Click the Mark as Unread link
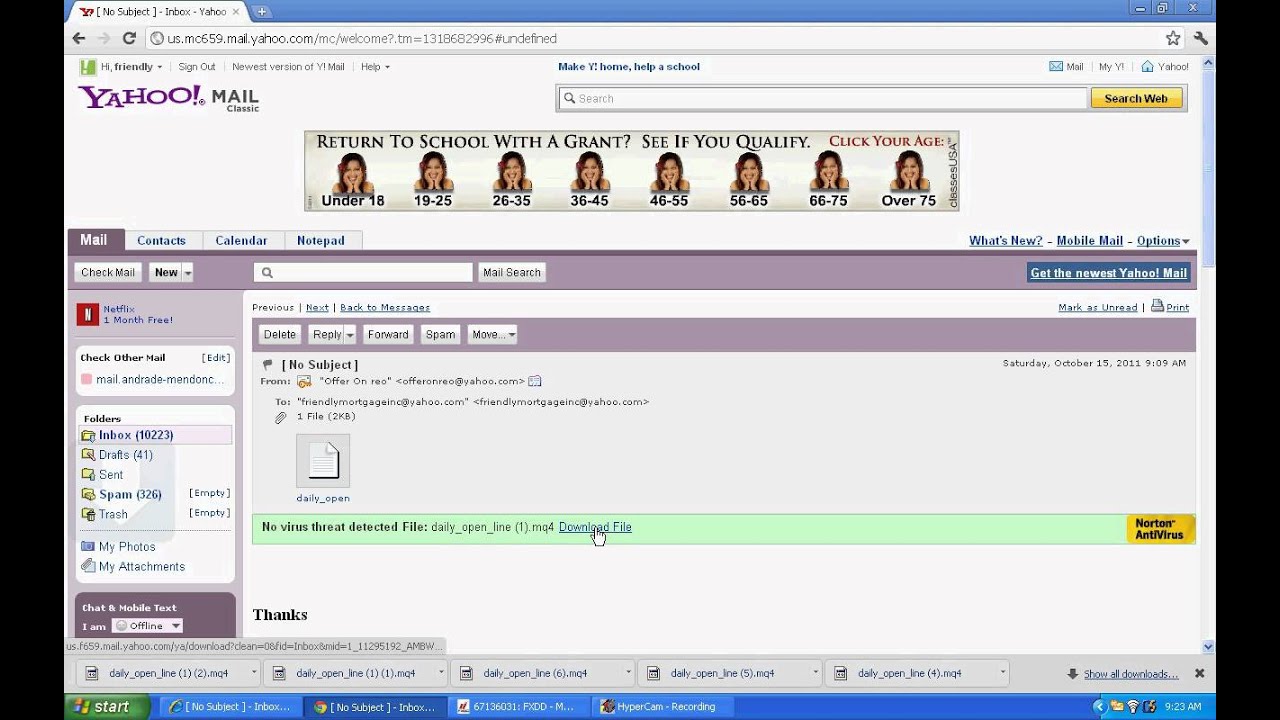Image resolution: width=1280 pixels, height=720 pixels. [x=1098, y=307]
